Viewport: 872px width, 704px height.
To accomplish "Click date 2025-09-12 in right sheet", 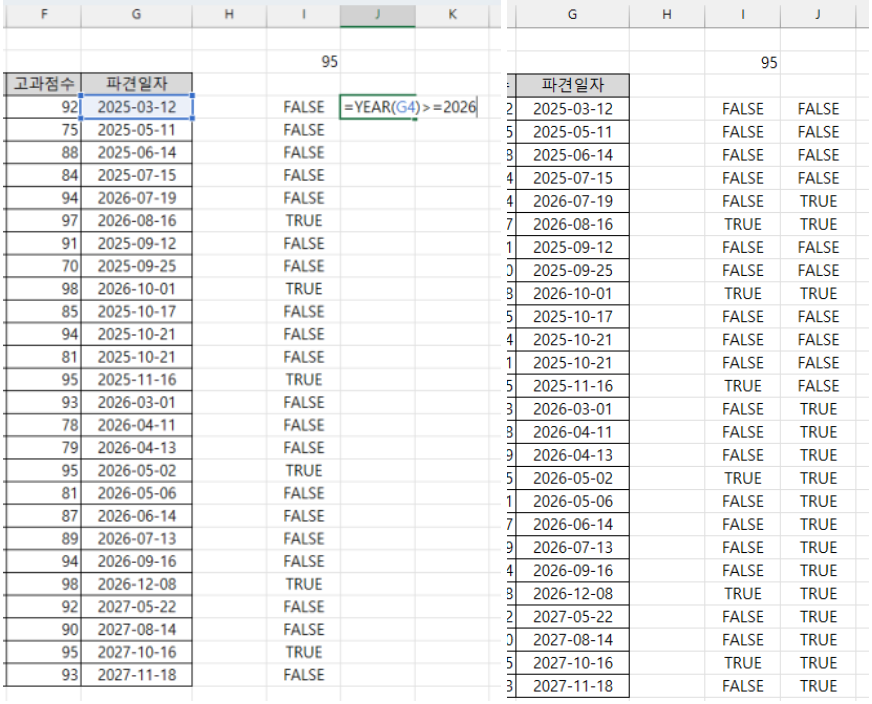I will pyautogui.click(x=573, y=247).
